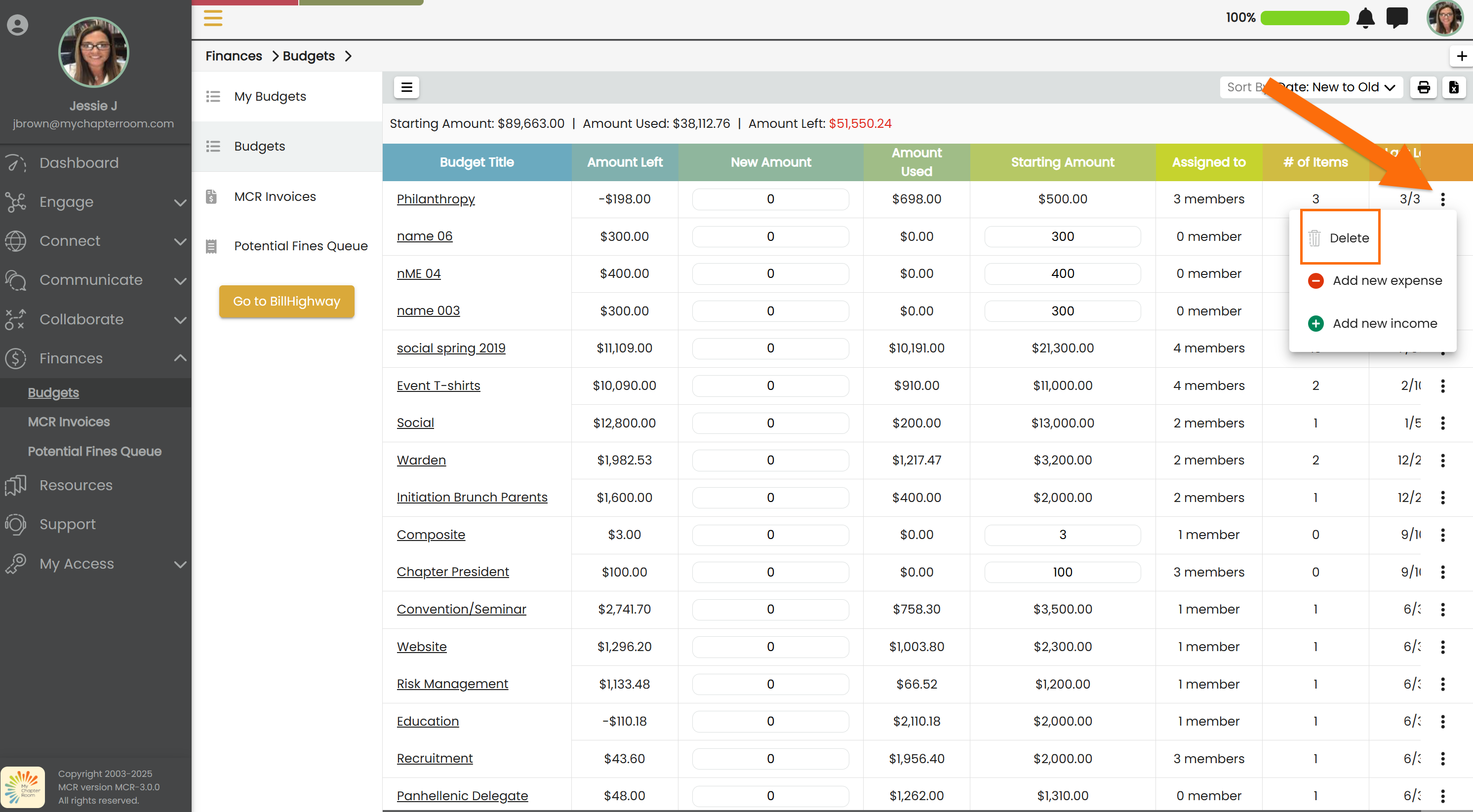
Task: Expand the Engage sidebar section
Action: pos(180,202)
